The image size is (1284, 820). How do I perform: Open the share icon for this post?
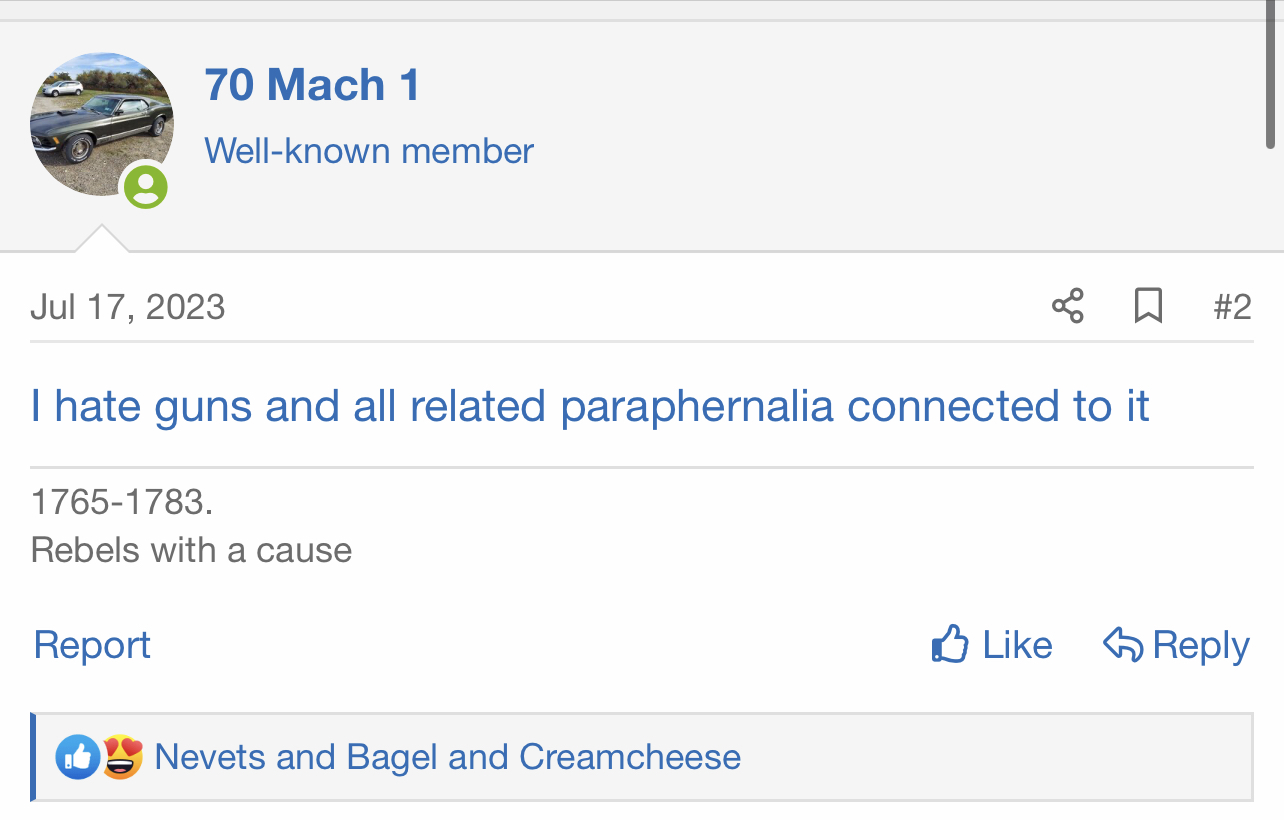1068,306
